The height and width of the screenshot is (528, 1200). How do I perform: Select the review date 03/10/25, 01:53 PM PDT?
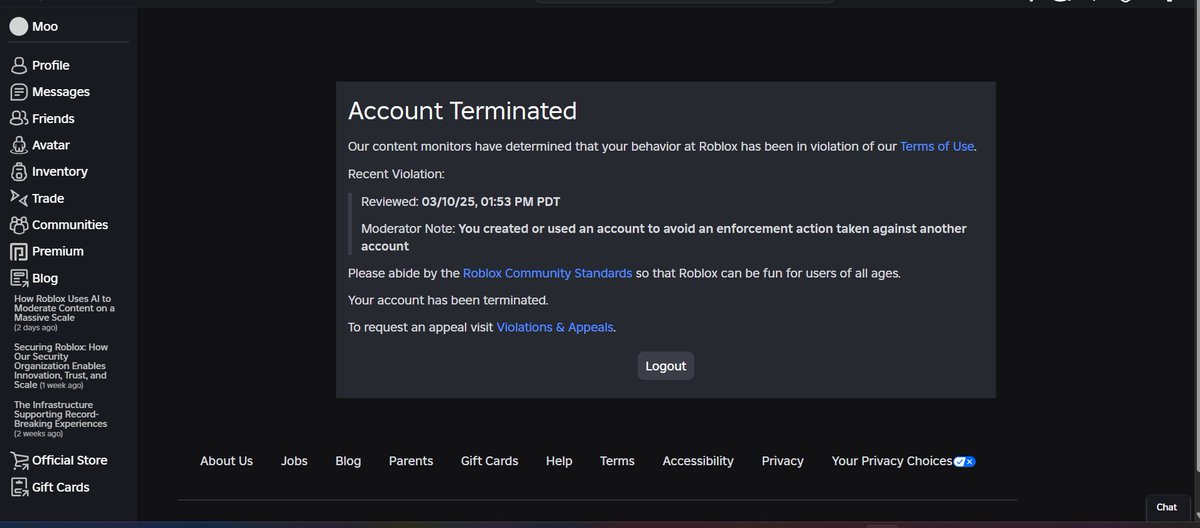(x=491, y=201)
